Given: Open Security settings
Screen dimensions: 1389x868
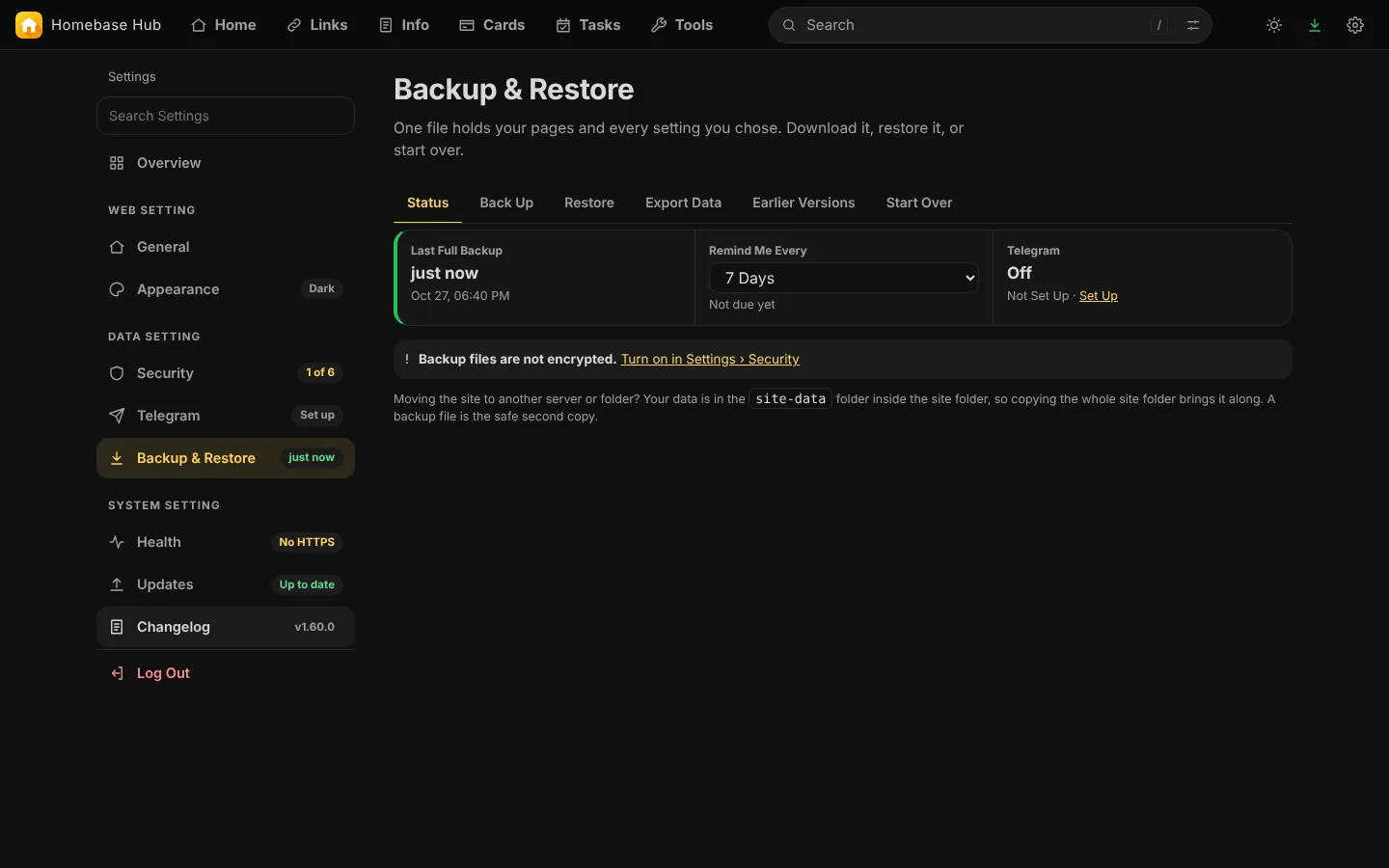Looking at the screenshot, I should pyautogui.click(x=226, y=373).
